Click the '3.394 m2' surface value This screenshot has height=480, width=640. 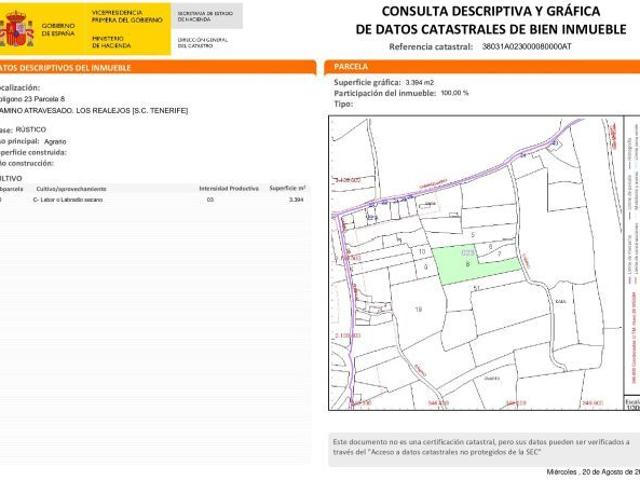420,82
